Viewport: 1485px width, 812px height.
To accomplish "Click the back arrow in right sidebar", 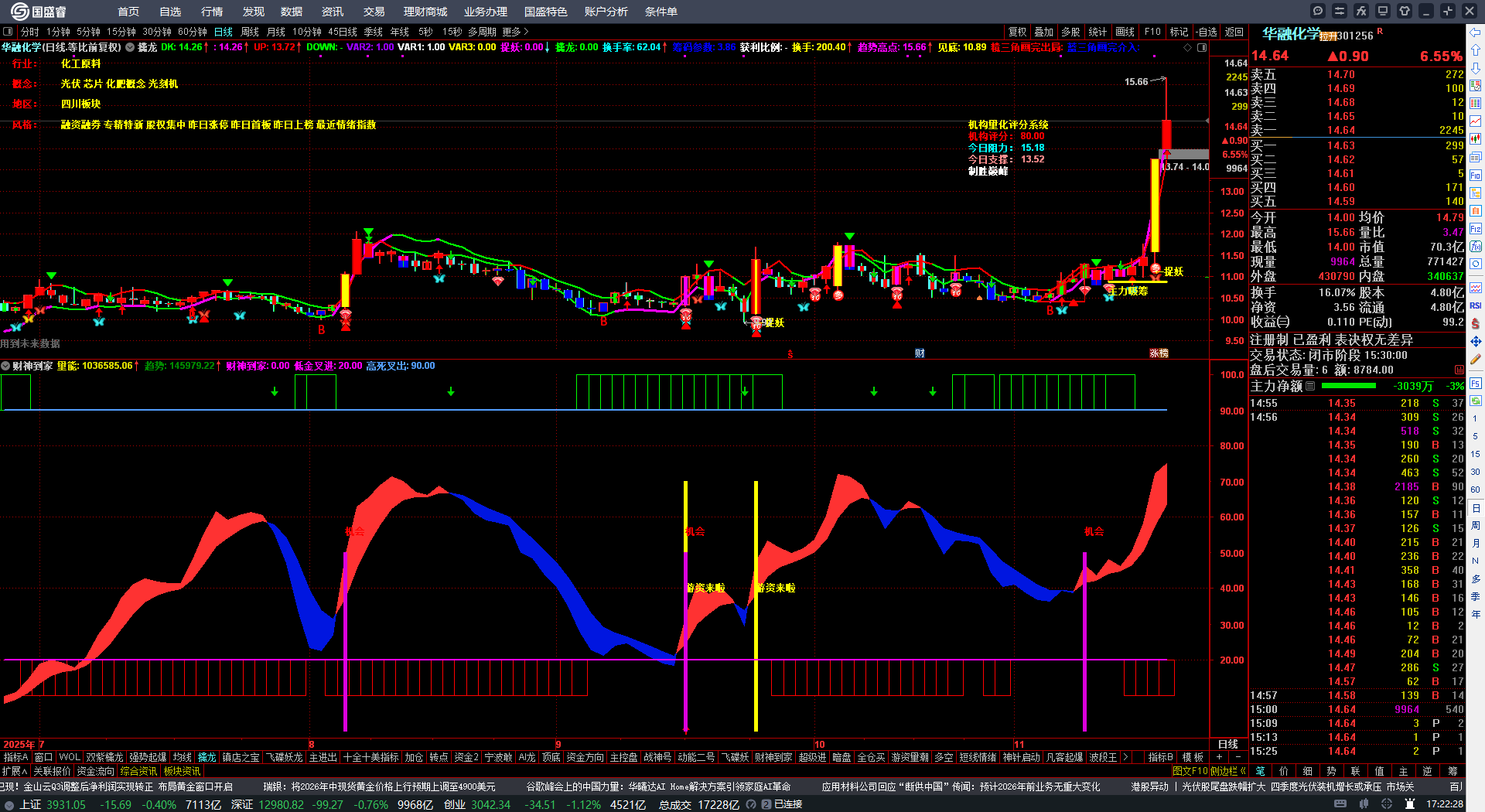I will (1476, 32).
